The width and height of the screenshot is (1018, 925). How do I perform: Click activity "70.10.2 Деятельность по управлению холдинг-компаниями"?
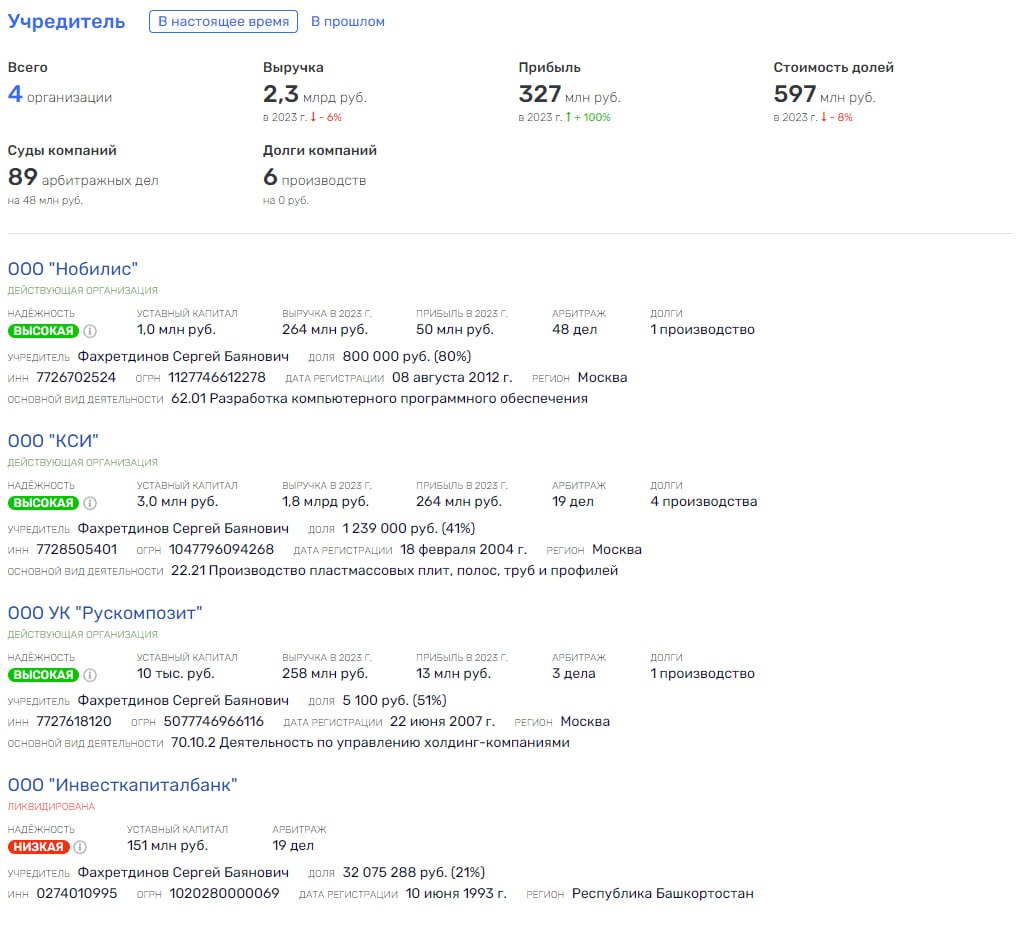coord(370,743)
